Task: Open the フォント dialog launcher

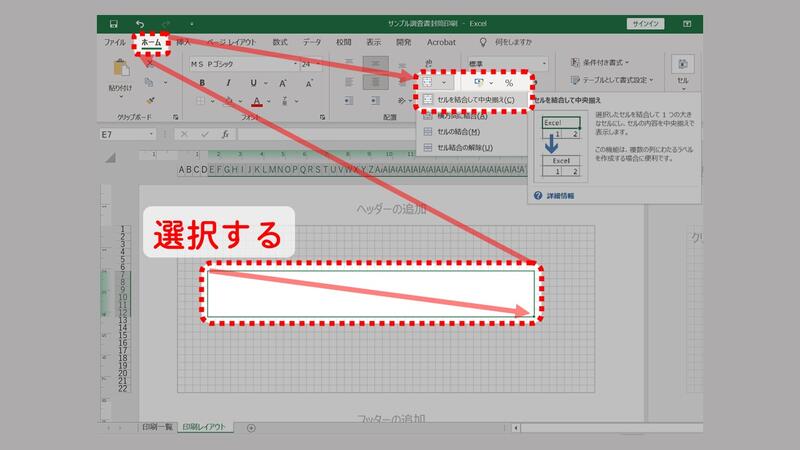Action: click(322, 117)
